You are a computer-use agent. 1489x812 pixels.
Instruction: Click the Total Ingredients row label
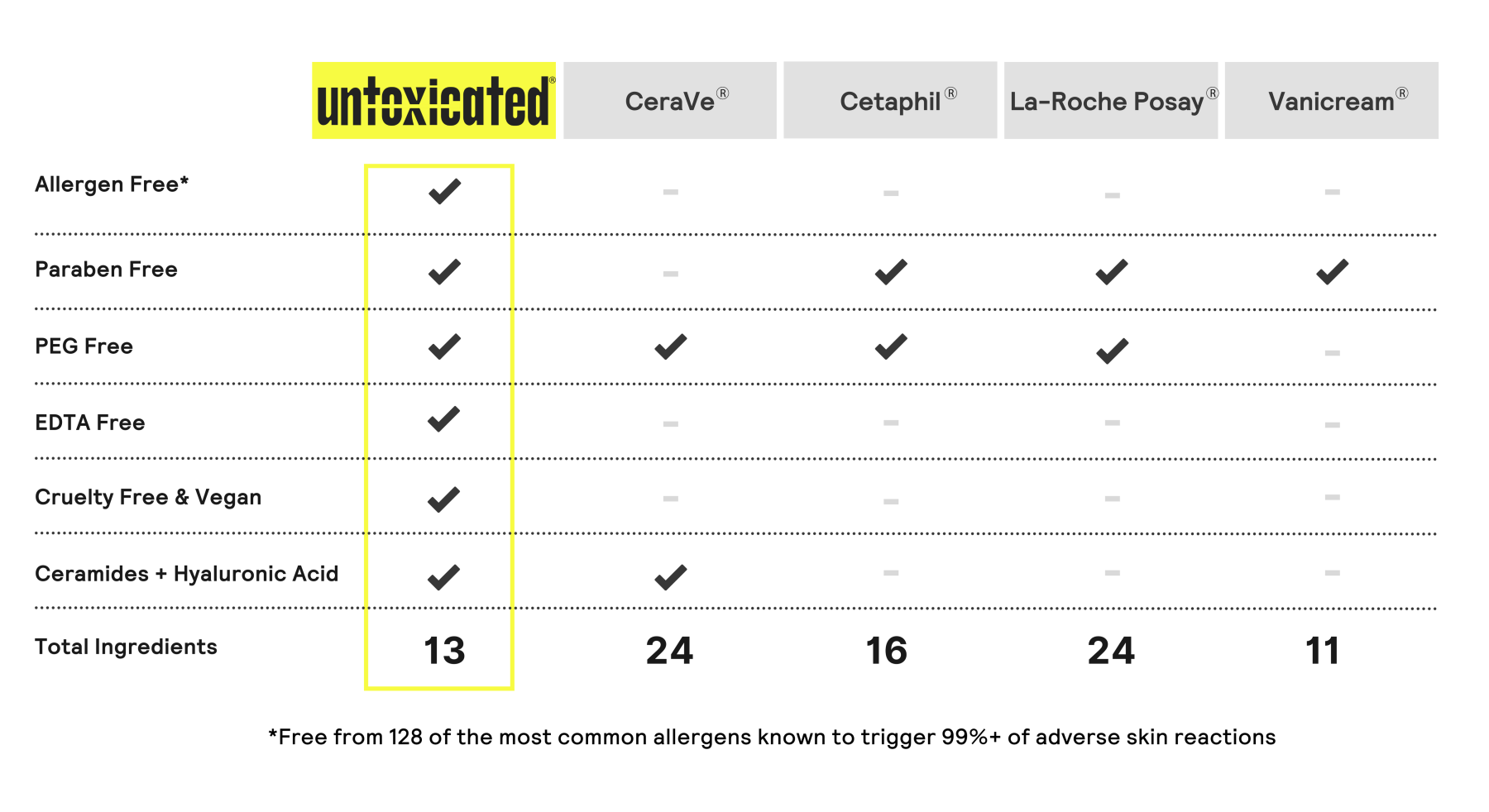click(126, 647)
